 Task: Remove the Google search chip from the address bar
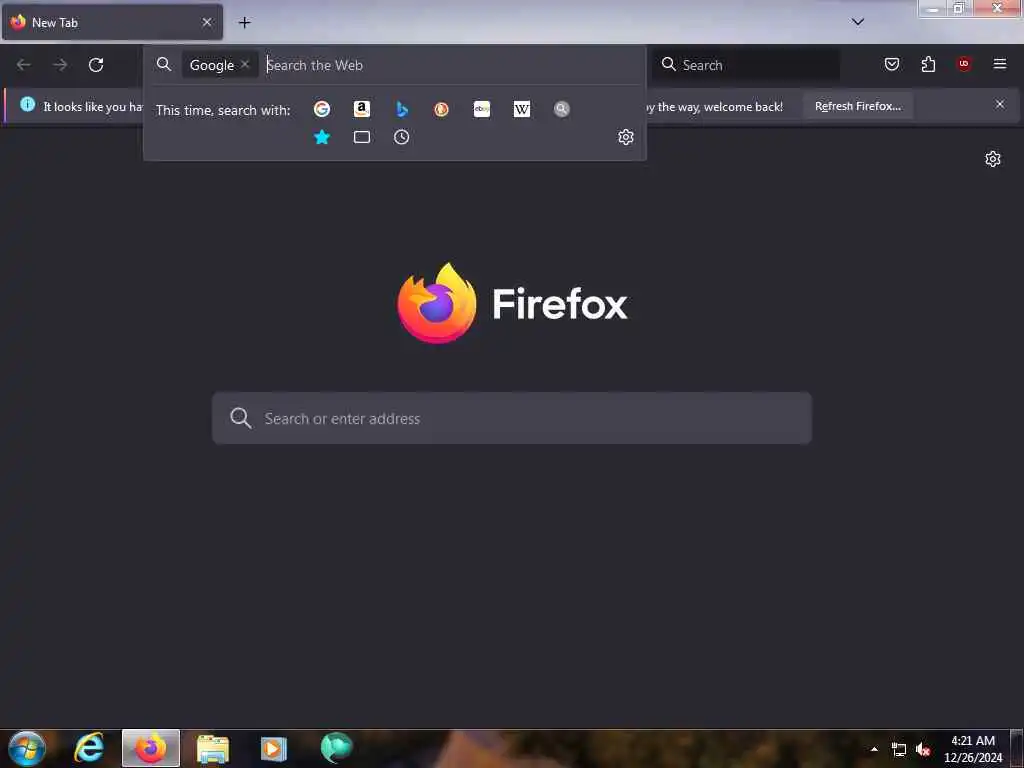[245, 64]
